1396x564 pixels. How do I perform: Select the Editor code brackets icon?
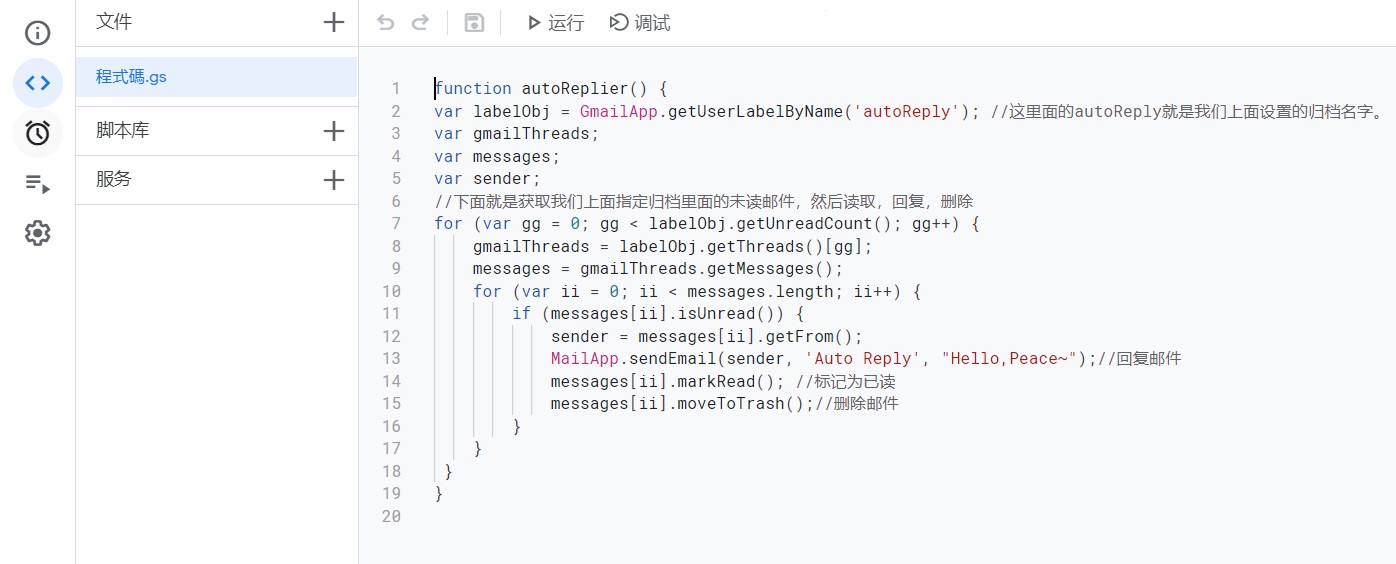(x=38, y=83)
